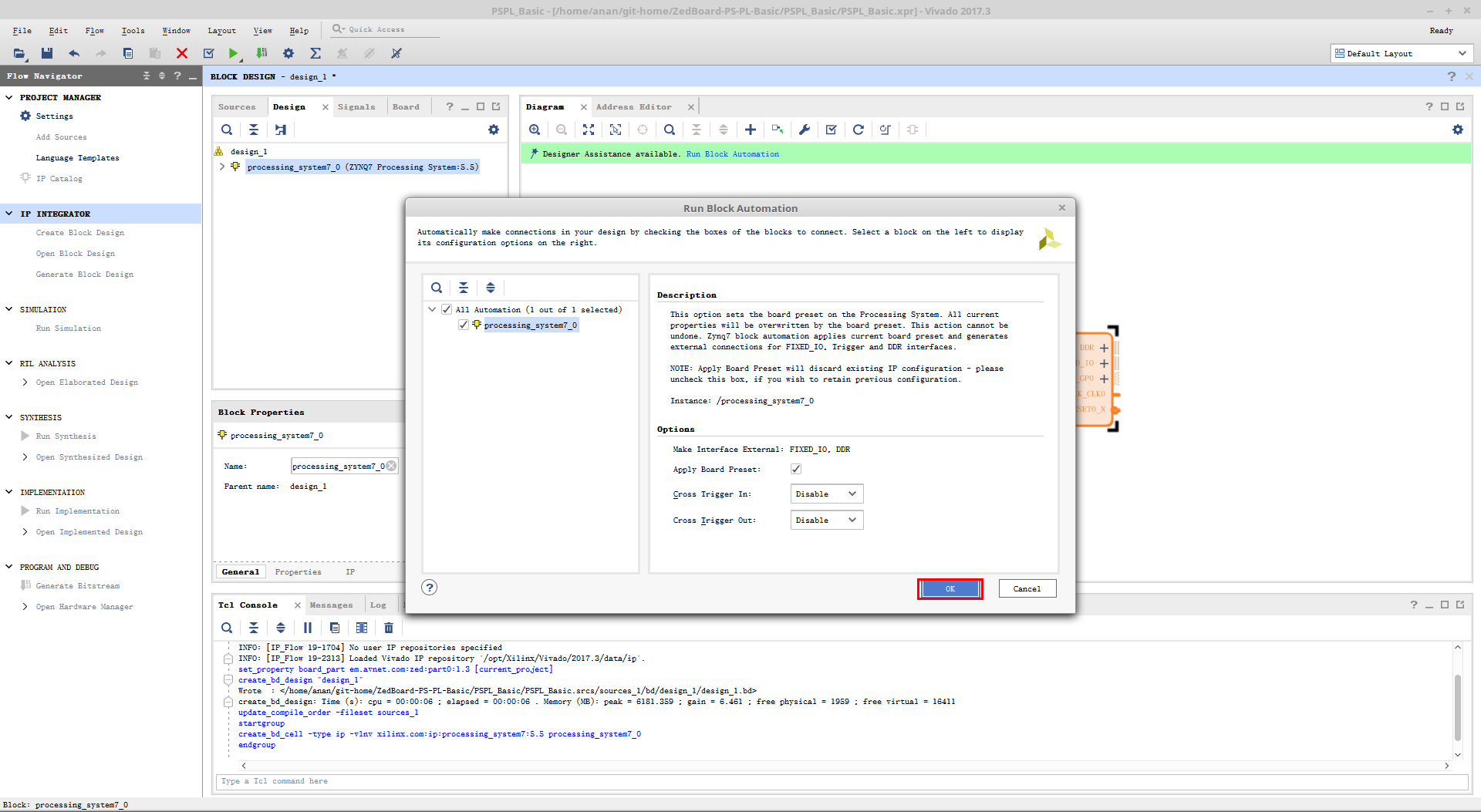1481x812 pixels.
Task: Click Generate Bitstream in navigator
Action: tap(77, 586)
